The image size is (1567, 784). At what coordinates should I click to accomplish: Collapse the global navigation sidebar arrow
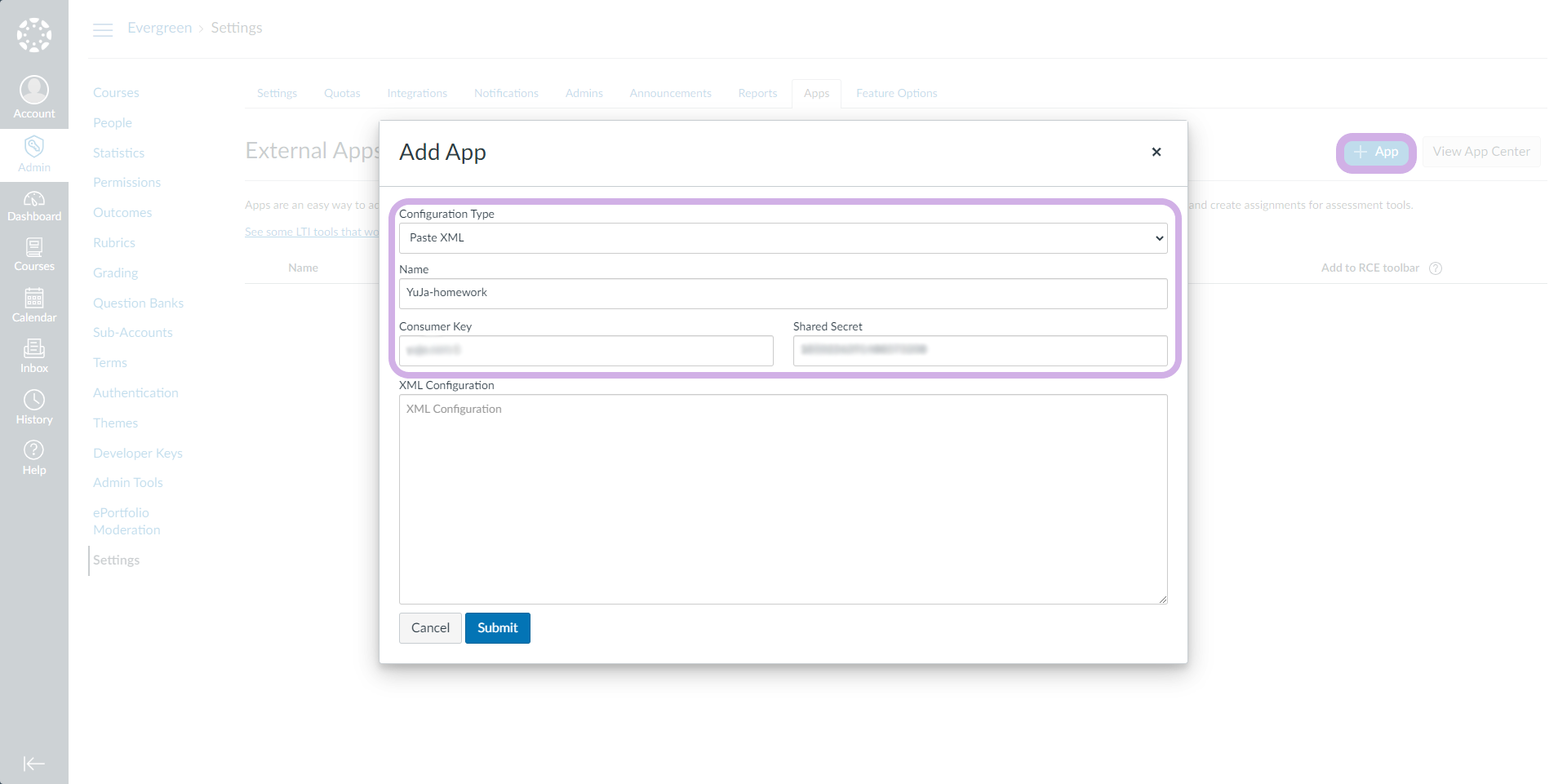(x=34, y=764)
